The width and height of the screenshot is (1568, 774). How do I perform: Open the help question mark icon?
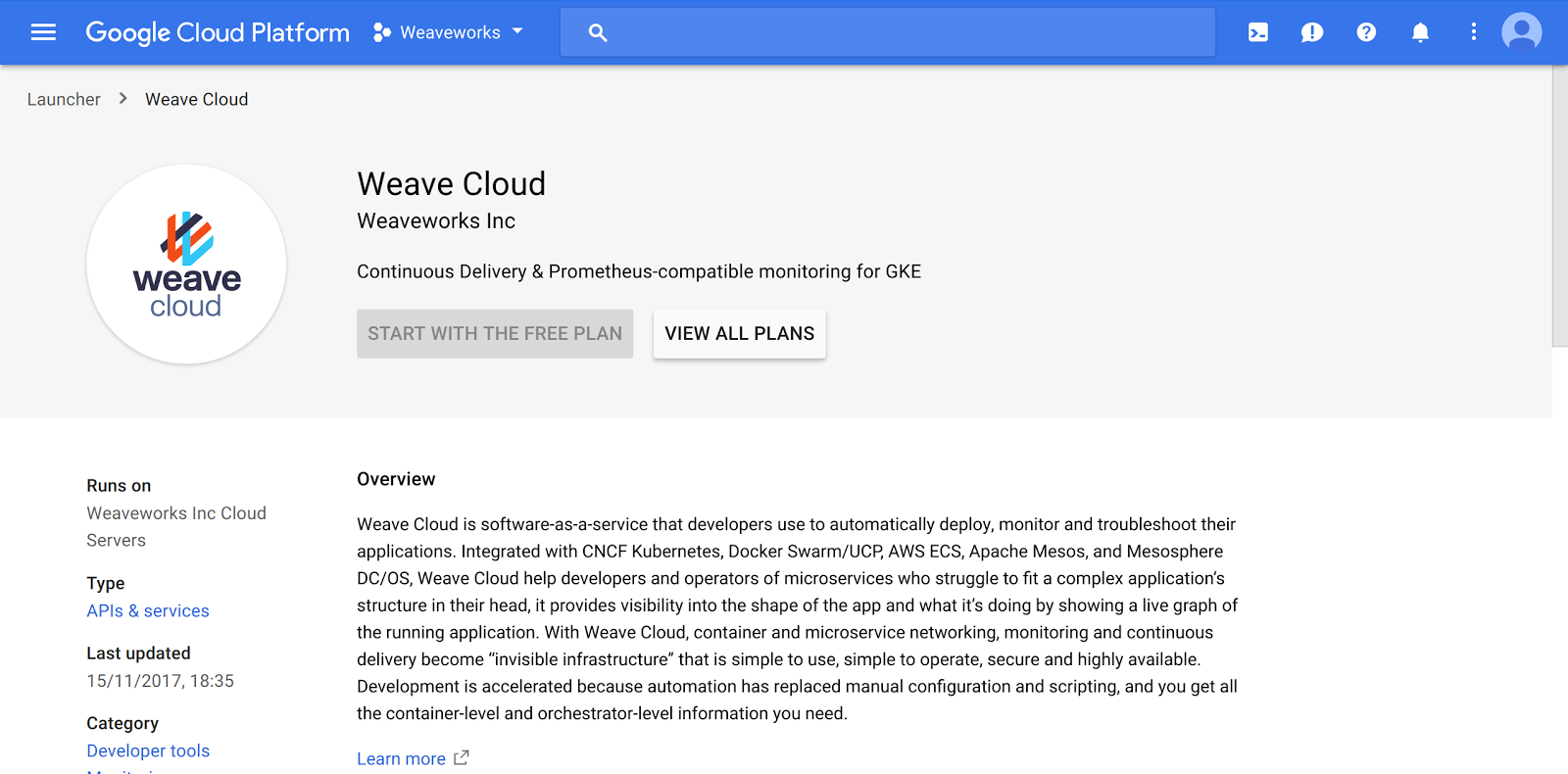coord(1366,32)
